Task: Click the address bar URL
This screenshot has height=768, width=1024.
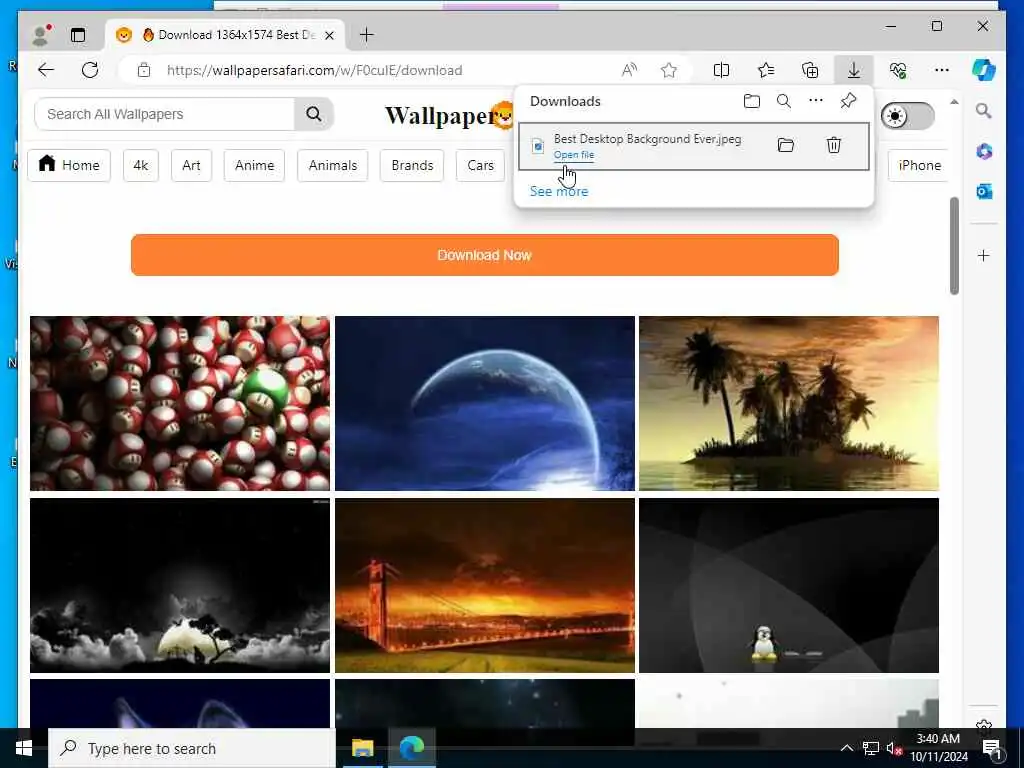Action: (x=315, y=71)
